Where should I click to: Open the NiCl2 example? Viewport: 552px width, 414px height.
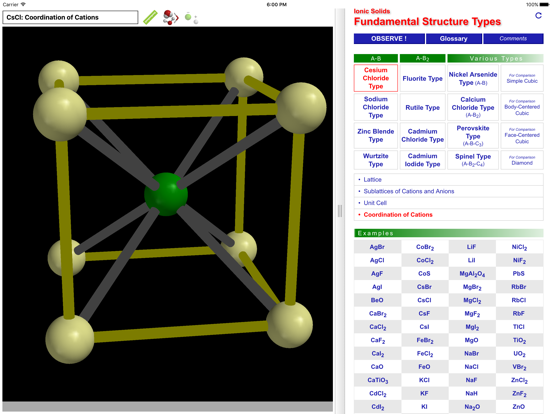[519, 247]
